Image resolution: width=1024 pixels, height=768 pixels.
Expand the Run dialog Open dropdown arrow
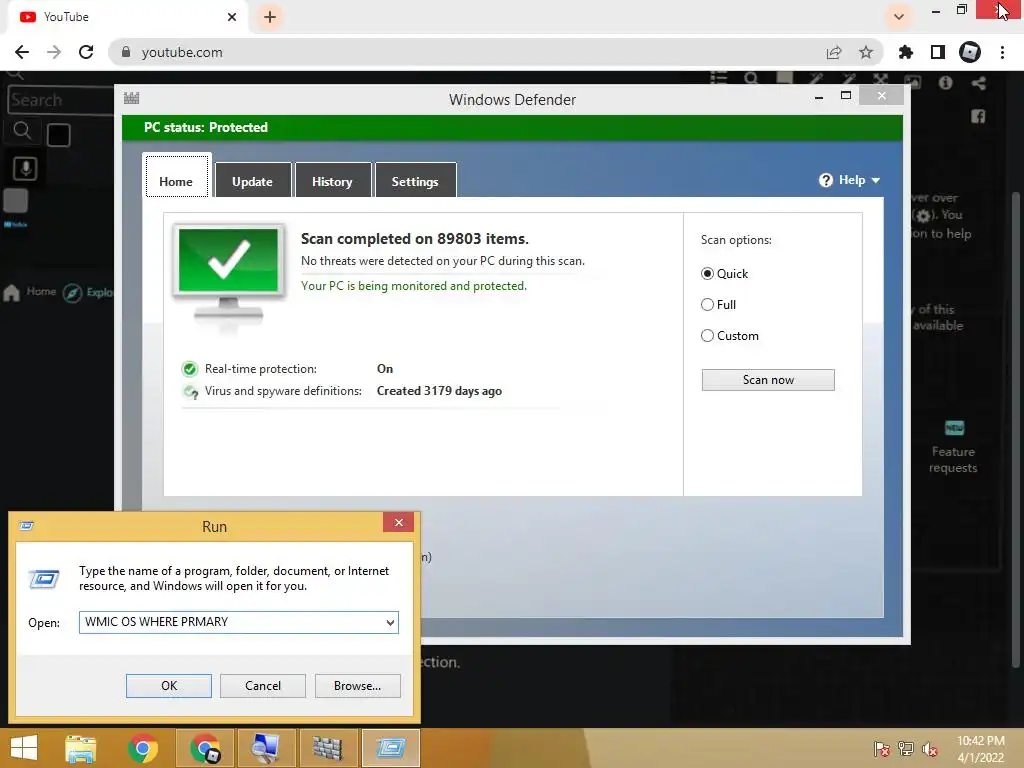(x=391, y=622)
